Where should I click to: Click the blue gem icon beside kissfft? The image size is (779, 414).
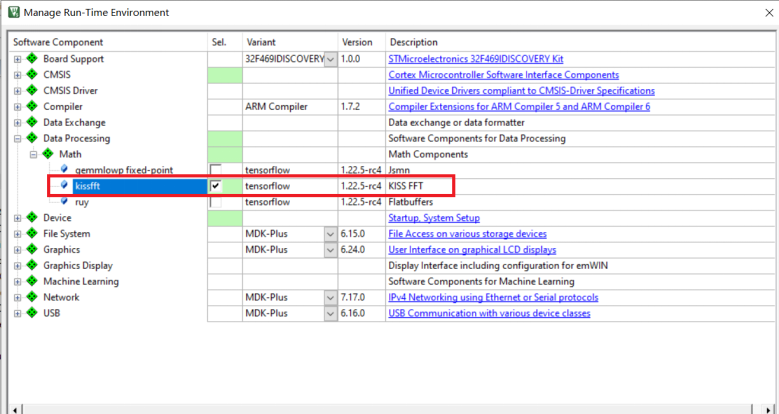point(64,186)
